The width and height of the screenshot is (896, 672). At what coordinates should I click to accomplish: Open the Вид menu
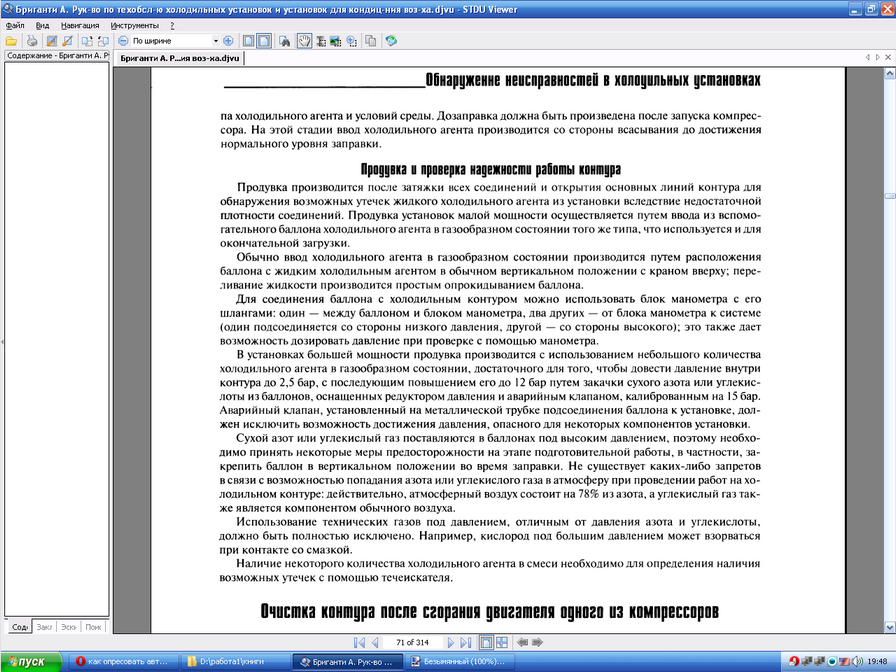pos(42,26)
